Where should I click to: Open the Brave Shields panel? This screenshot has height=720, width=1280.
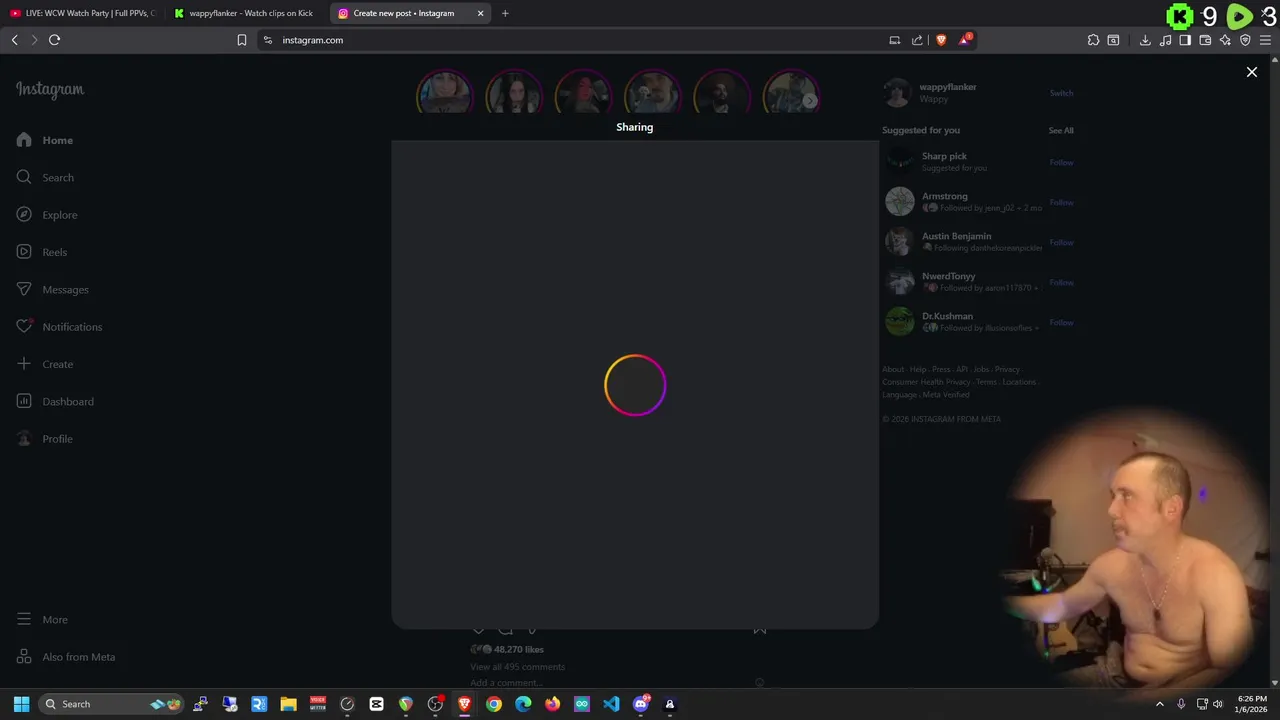pyautogui.click(x=941, y=40)
